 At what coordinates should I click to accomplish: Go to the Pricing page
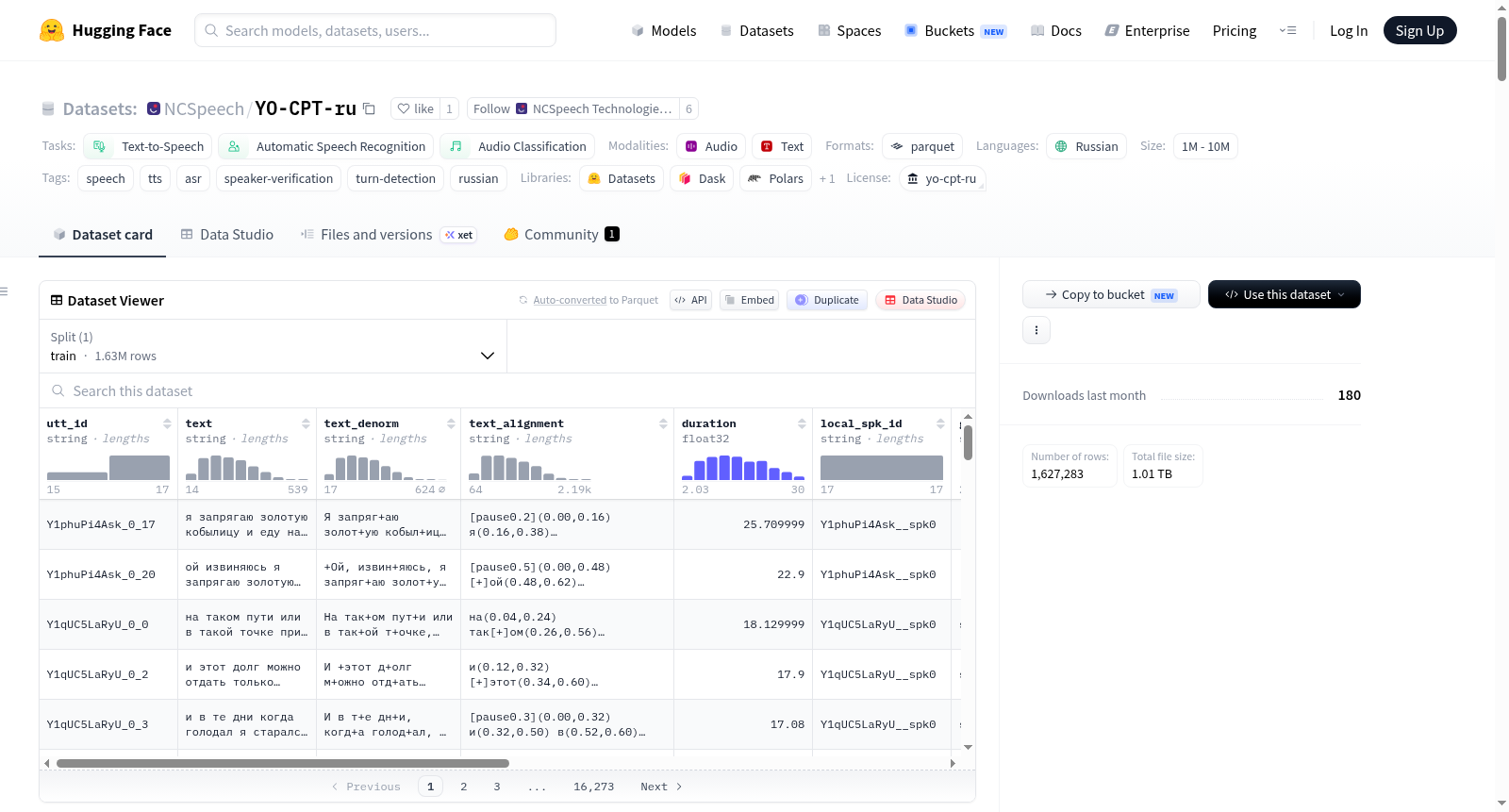point(1235,30)
